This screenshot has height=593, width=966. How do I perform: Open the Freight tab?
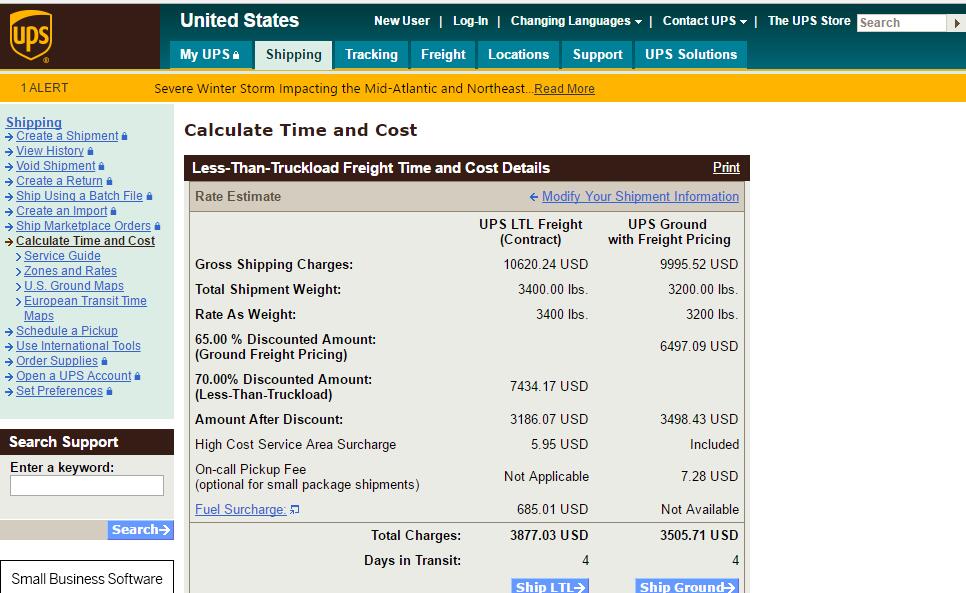tap(443, 55)
